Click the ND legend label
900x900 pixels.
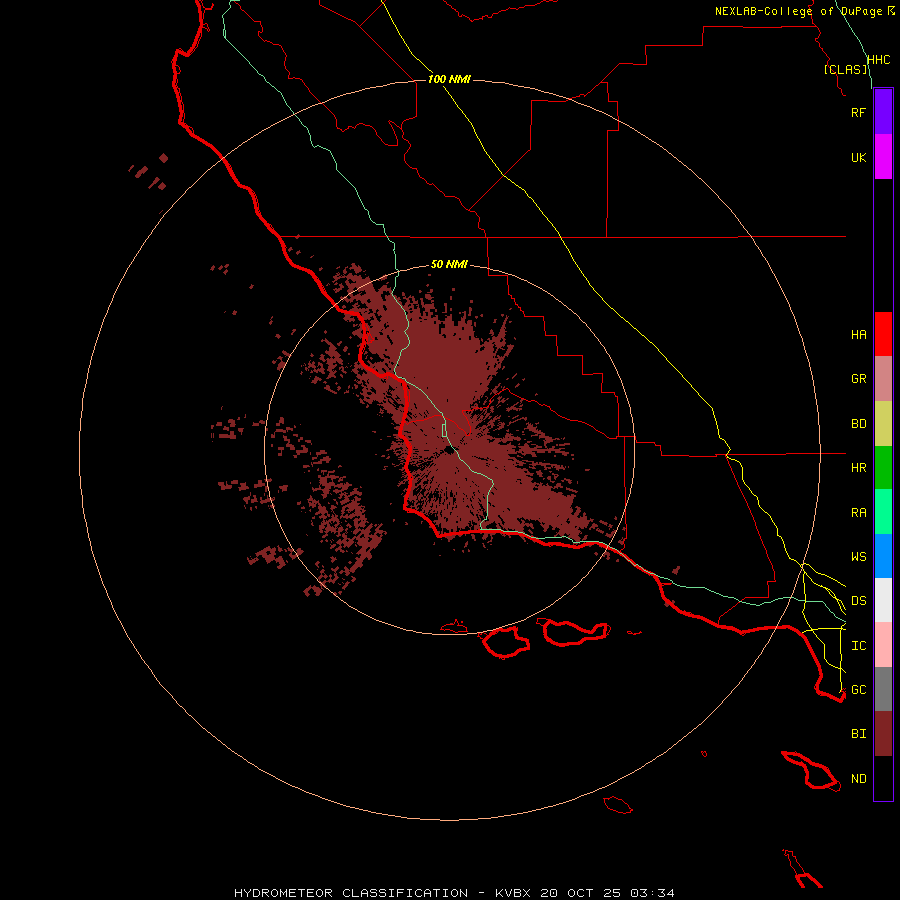(x=858, y=779)
